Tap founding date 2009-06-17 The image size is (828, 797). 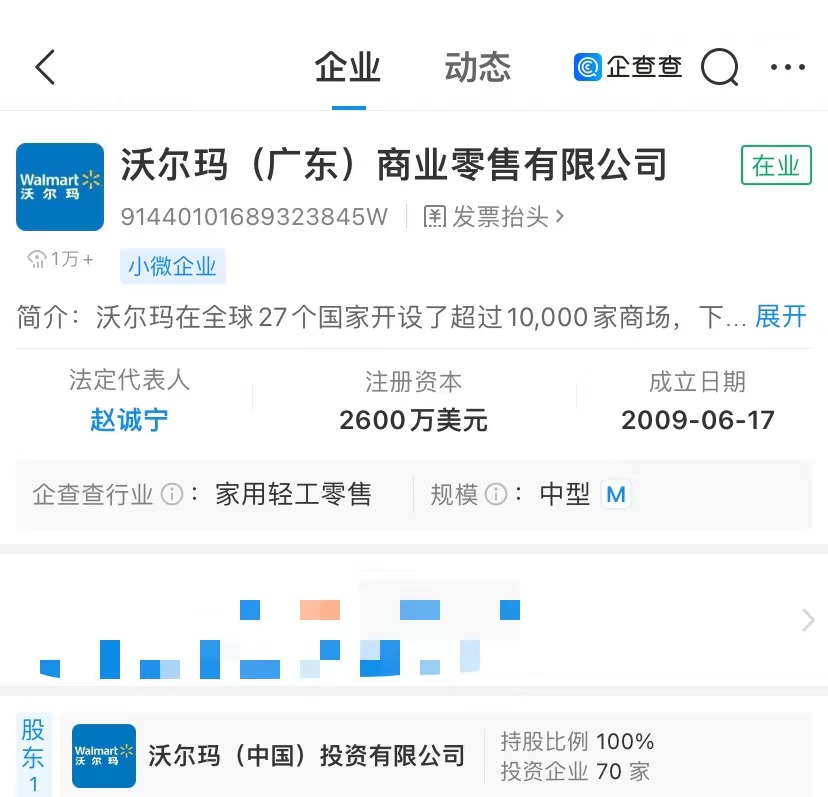point(698,420)
